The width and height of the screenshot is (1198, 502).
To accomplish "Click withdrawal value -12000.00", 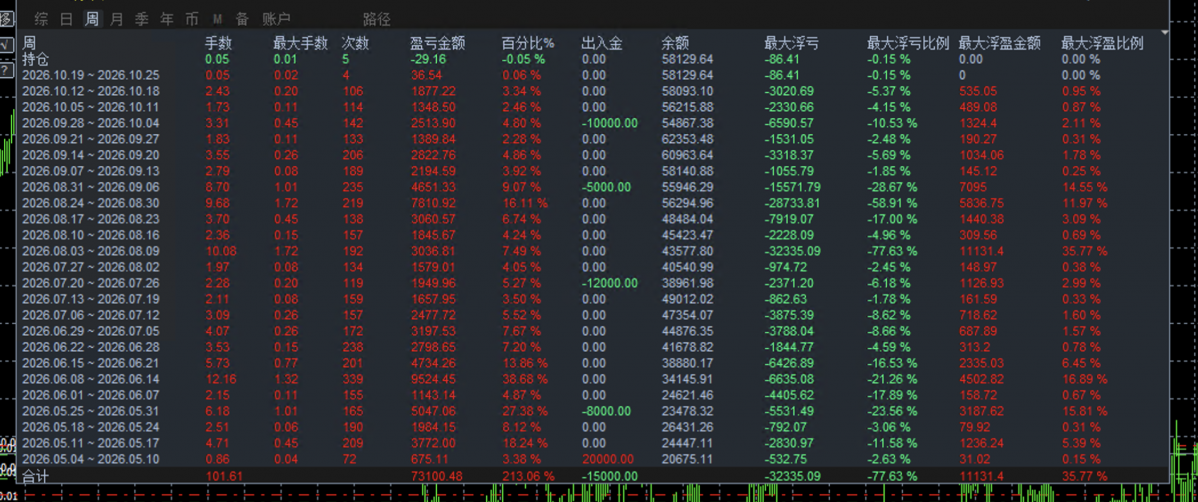I will point(609,283).
